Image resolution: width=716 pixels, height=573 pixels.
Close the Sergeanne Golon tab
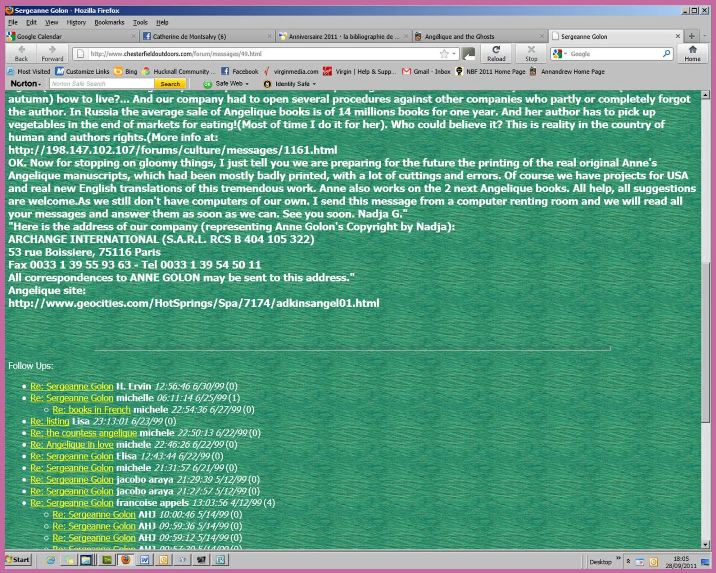click(678, 36)
